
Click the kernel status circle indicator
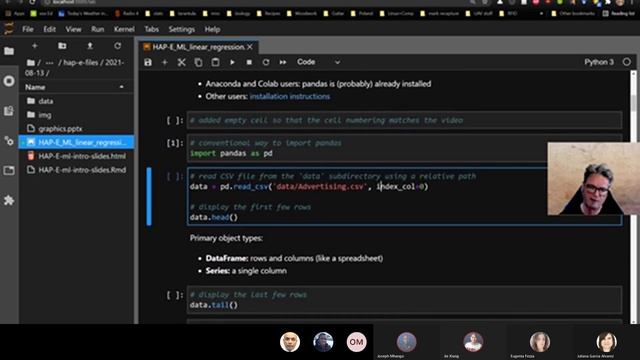pos(627,62)
